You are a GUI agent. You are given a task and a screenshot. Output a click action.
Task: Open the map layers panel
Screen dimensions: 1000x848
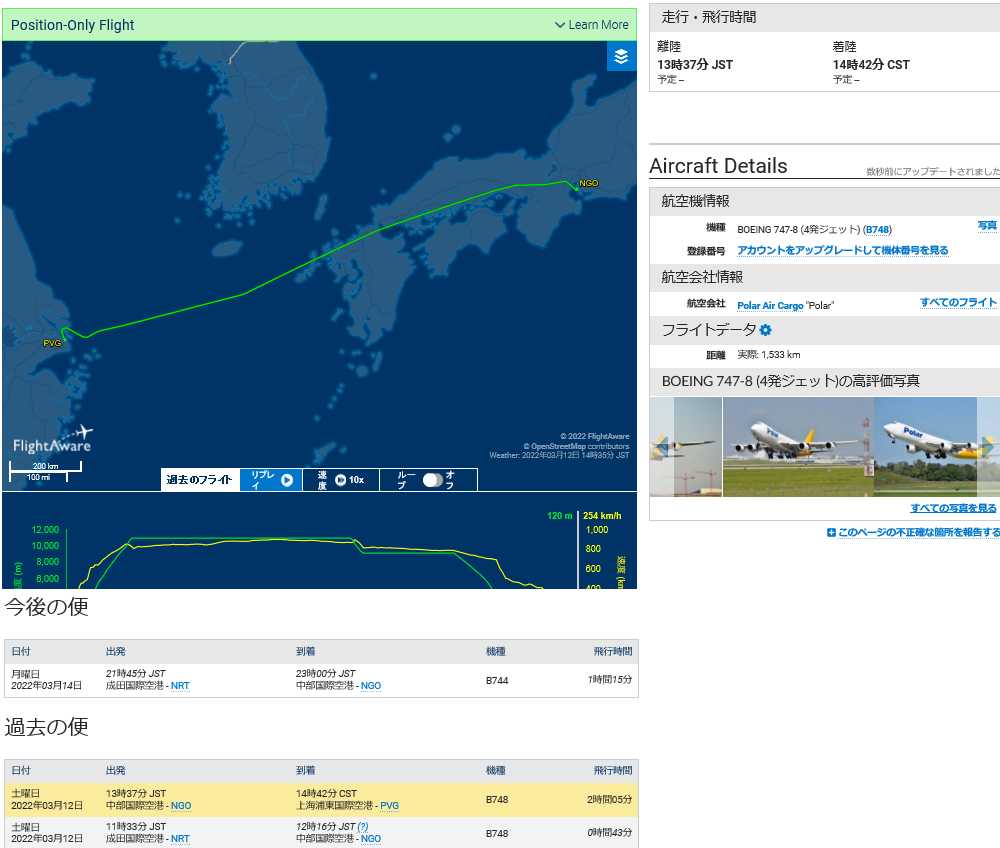pos(621,57)
